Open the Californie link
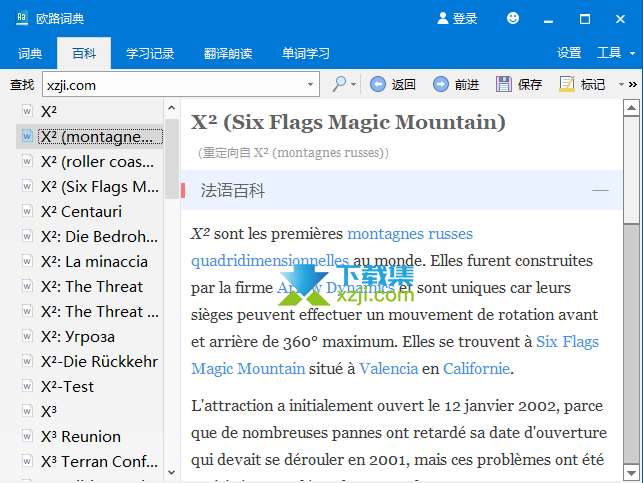643x483 pixels. pos(477,369)
